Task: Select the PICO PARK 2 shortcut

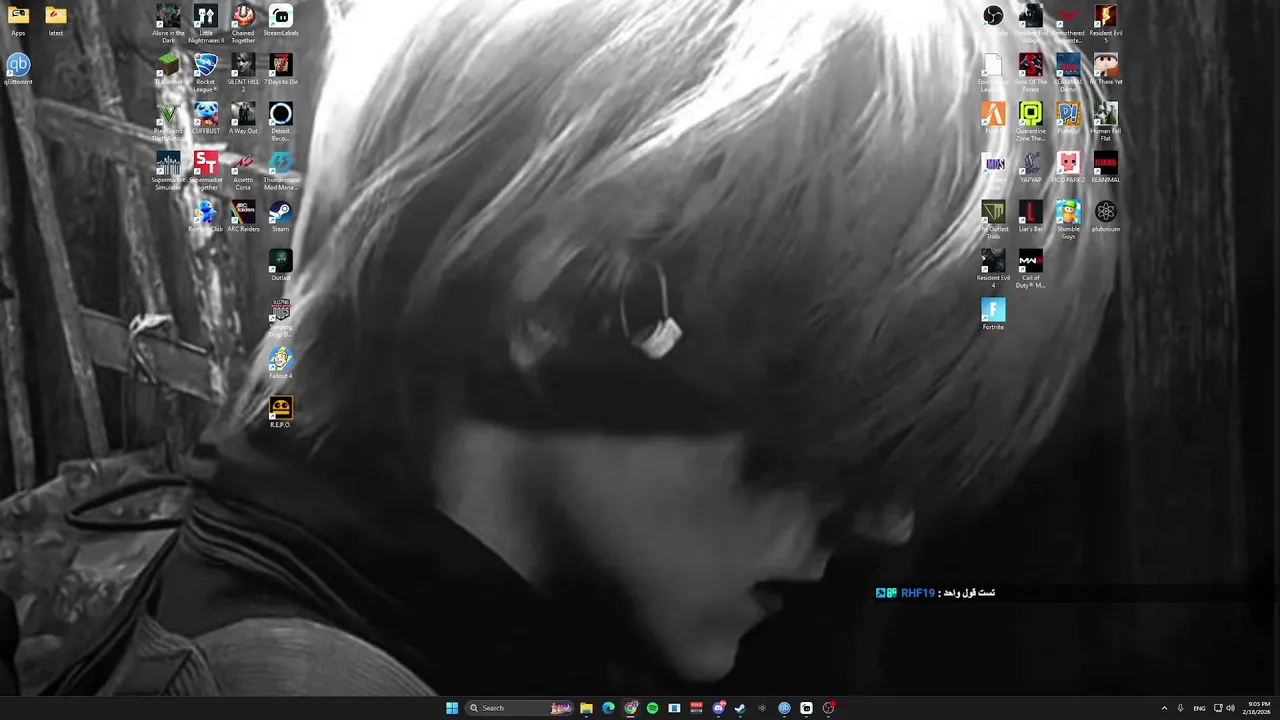Action: 1068,168
